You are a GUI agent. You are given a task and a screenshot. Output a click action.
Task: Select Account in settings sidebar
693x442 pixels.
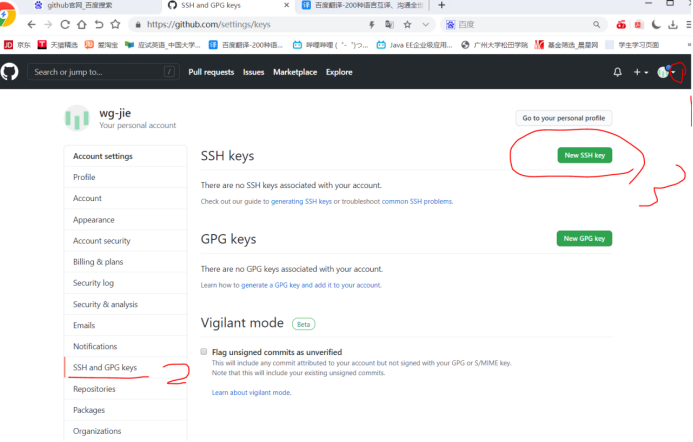coord(126,198)
